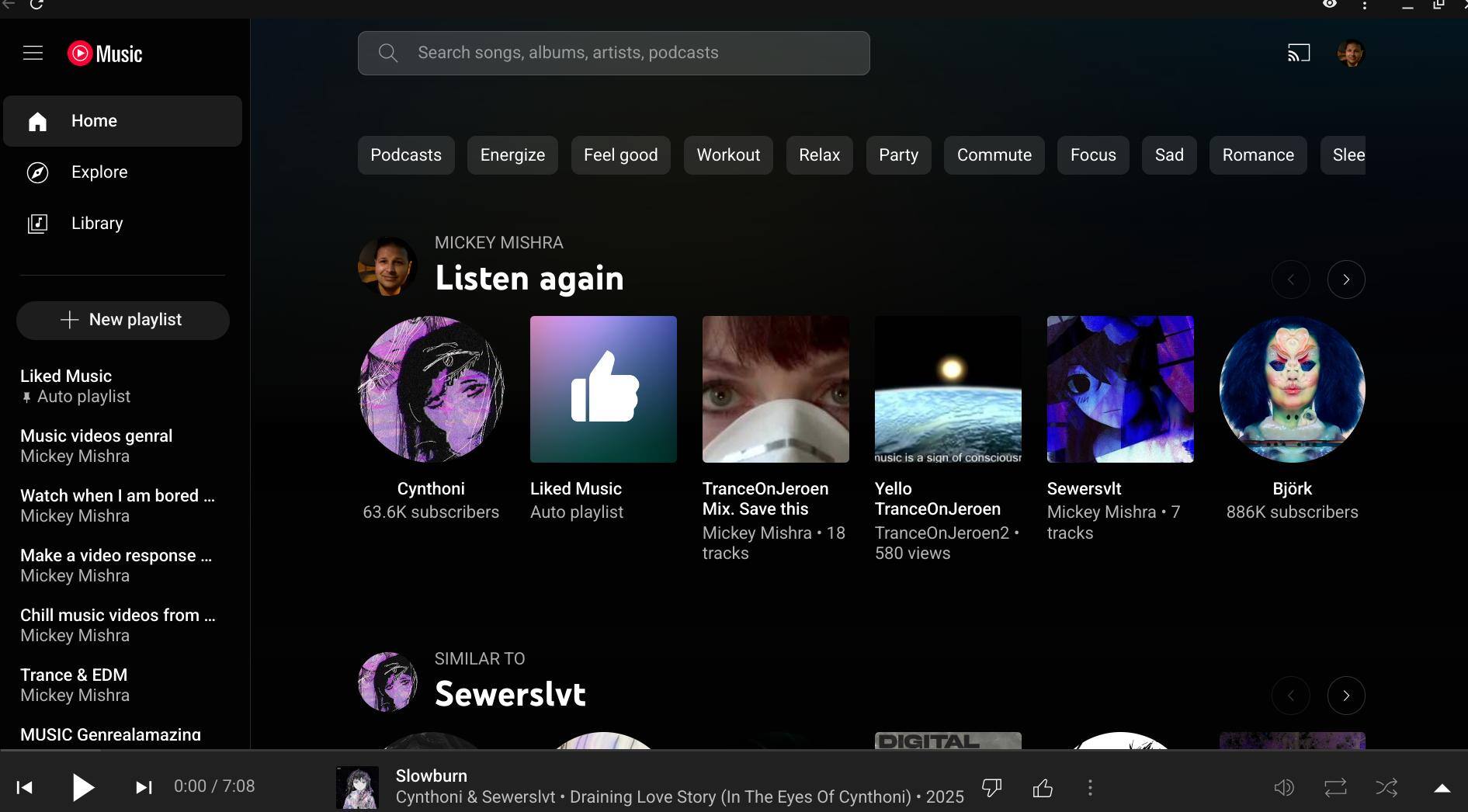Viewport: 1468px width, 812px height.
Task: Create a New playlist
Action: 123,320
